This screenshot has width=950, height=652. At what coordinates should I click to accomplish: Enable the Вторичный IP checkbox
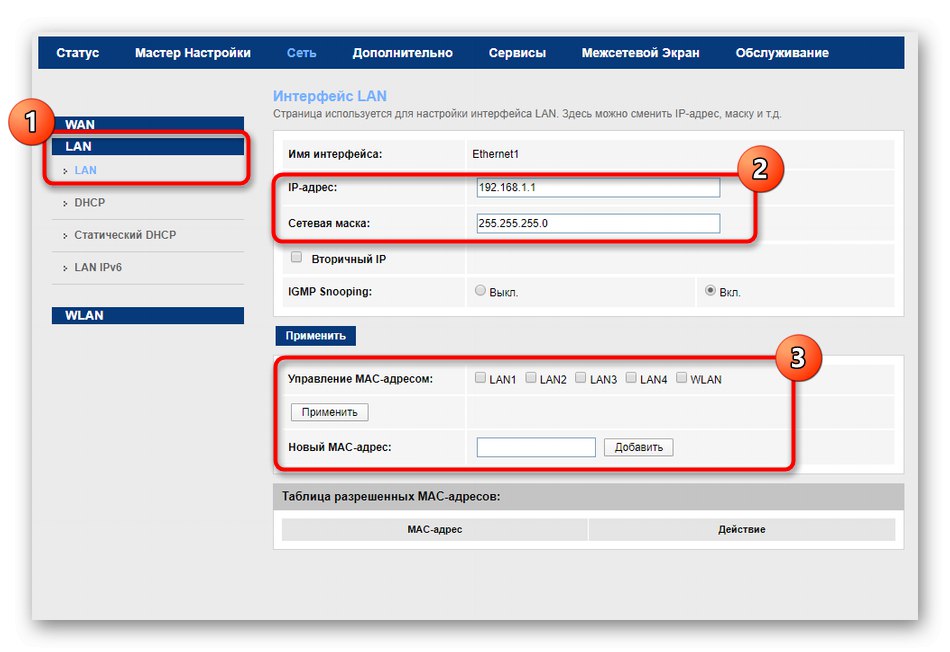tap(296, 257)
